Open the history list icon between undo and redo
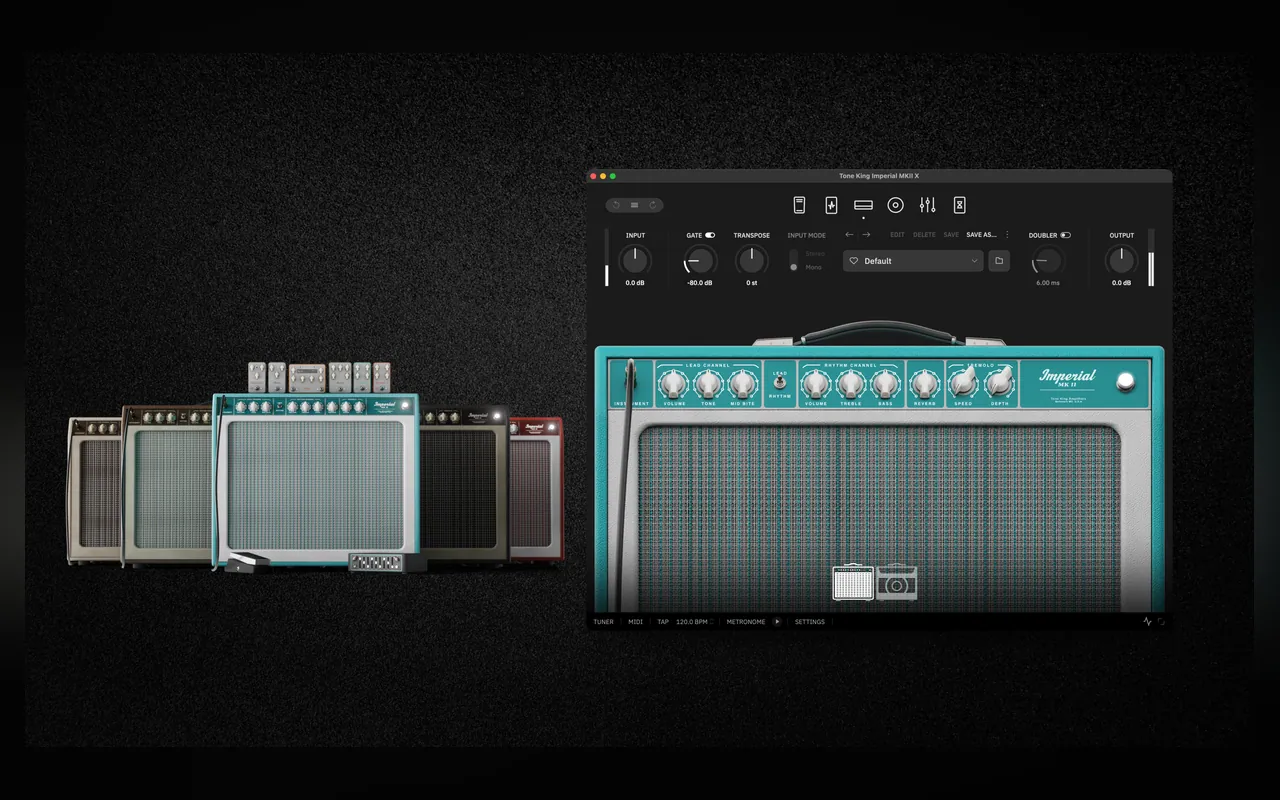 coord(634,205)
